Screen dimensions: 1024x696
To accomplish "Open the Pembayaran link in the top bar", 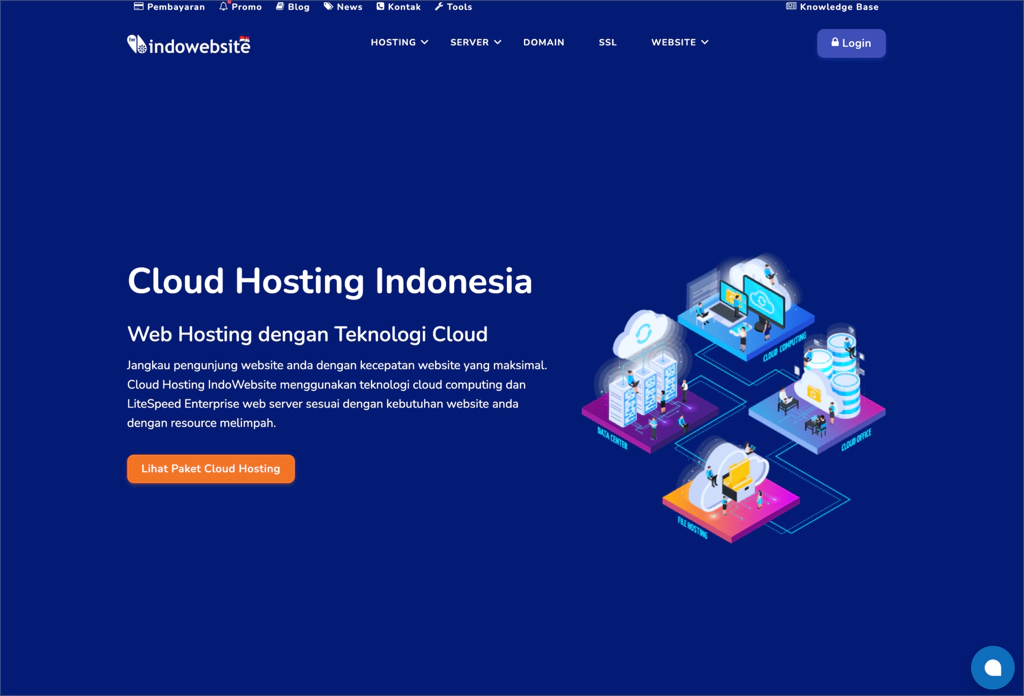I will 169,7.
